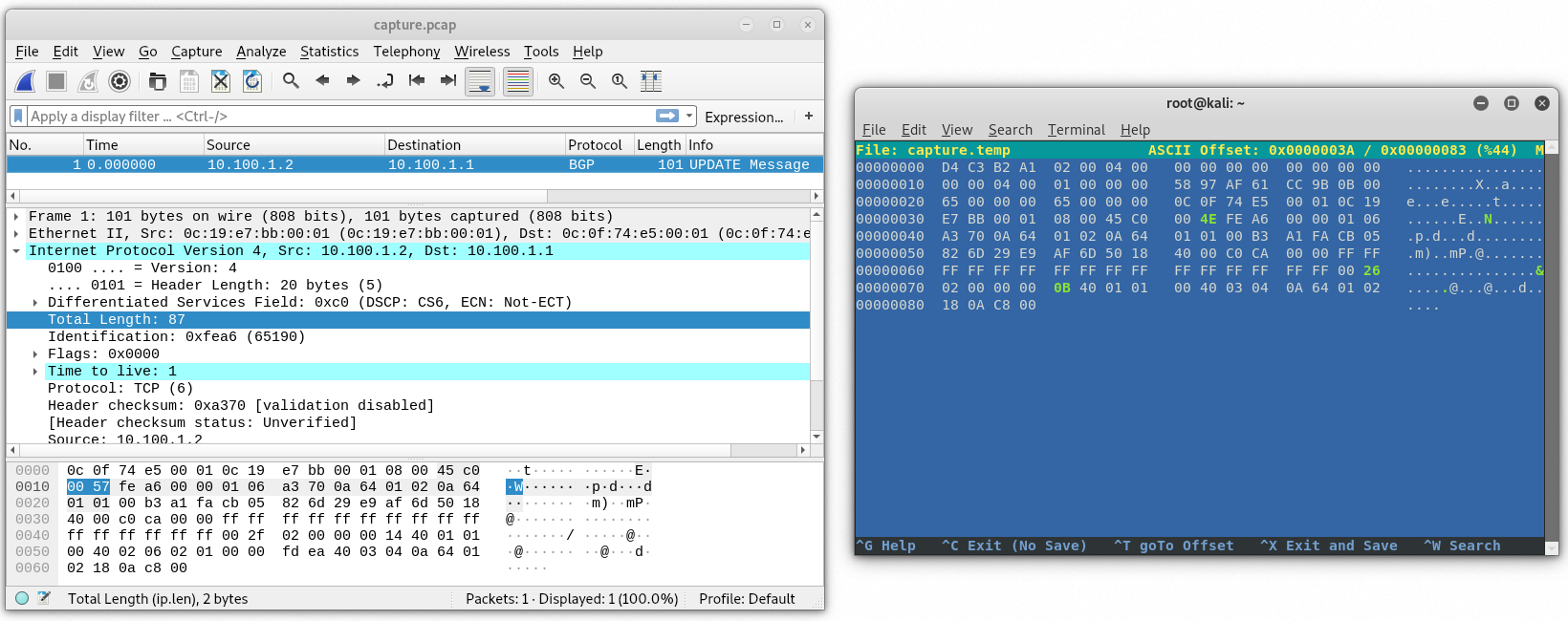Image resolution: width=1568 pixels, height=621 pixels.
Task: Toggle auto-scroll during live capture
Action: click(x=480, y=81)
